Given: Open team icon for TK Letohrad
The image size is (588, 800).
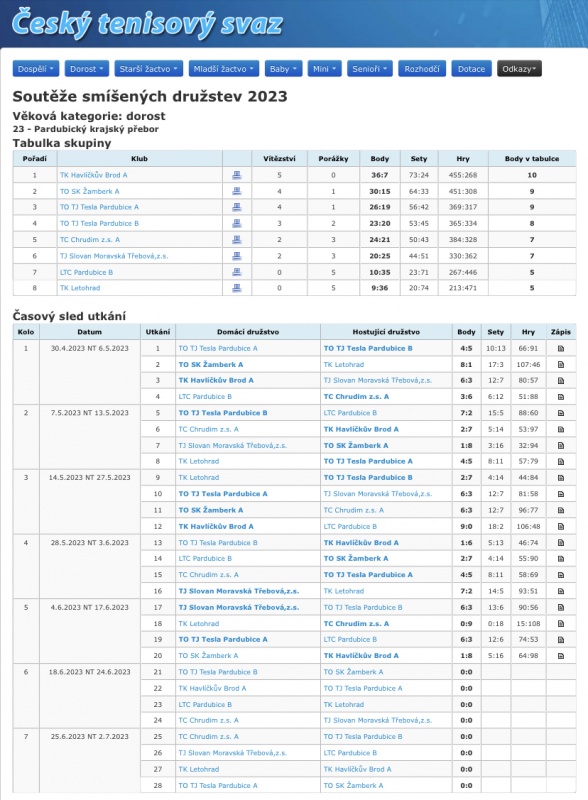Looking at the screenshot, I should 237,288.
